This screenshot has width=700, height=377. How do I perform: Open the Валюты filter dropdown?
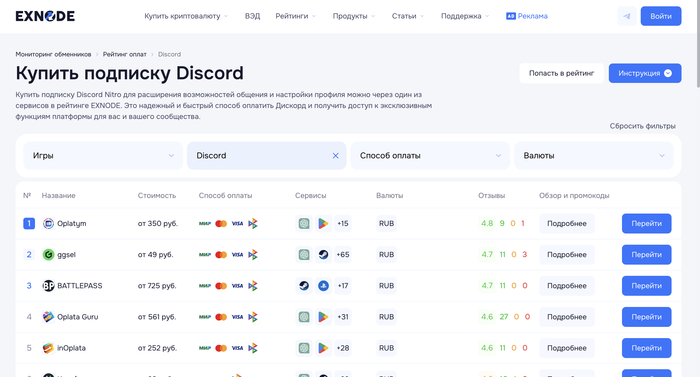pyautogui.click(x=594, y=155)
